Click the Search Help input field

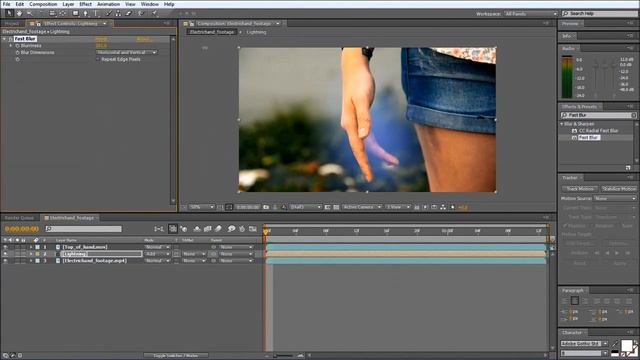click(x=599, y=14)
